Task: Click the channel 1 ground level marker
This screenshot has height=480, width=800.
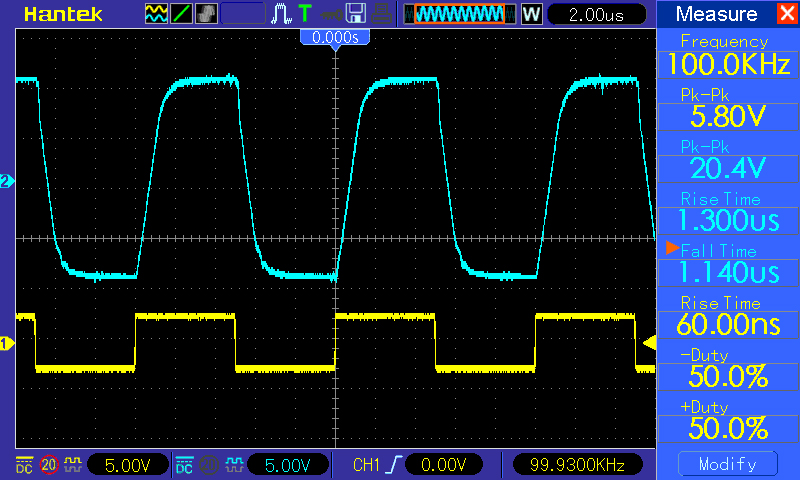Action: point(7,344)
